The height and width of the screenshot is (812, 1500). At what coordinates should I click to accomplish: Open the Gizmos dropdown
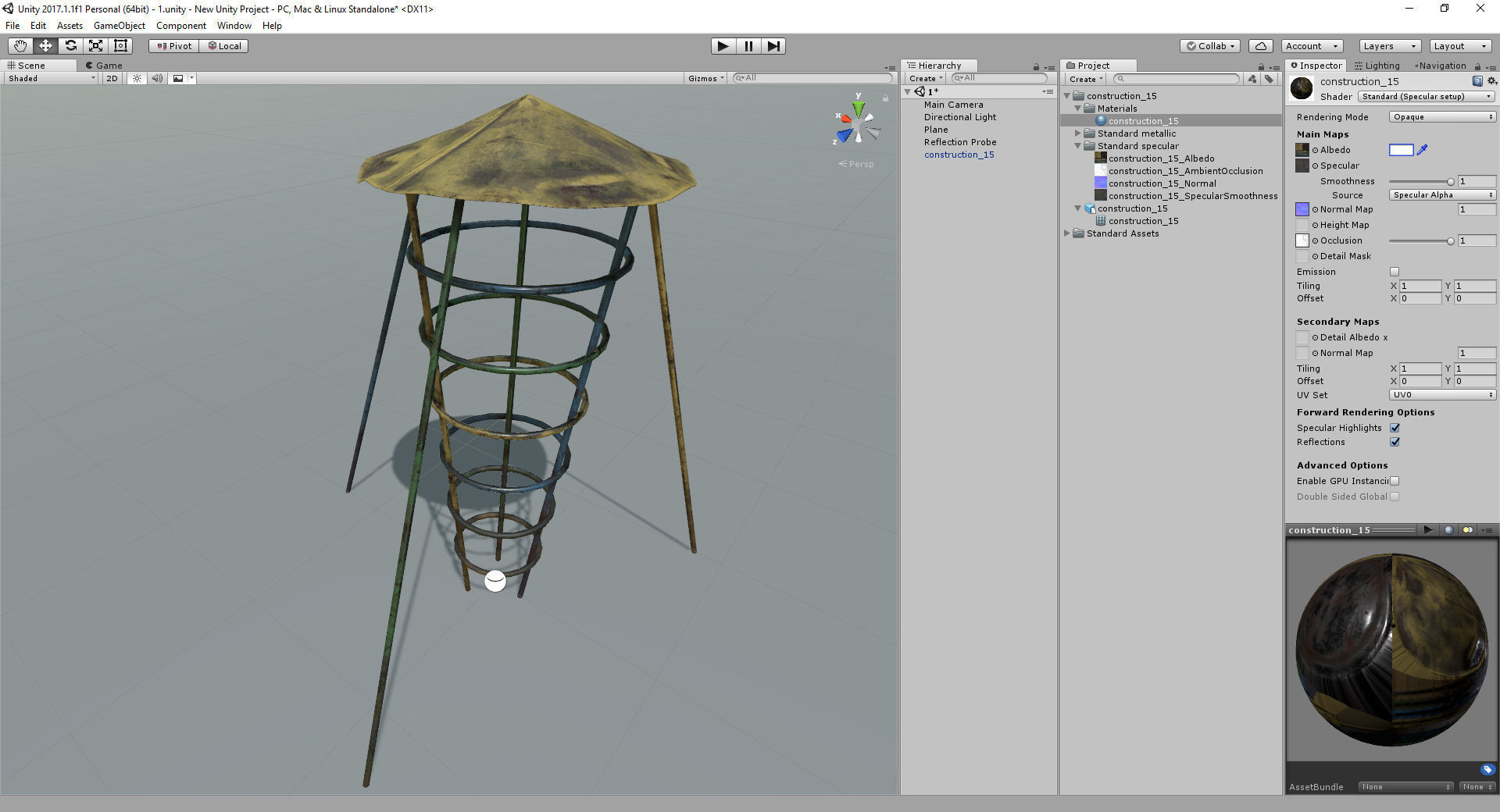[x=706, y=78]
